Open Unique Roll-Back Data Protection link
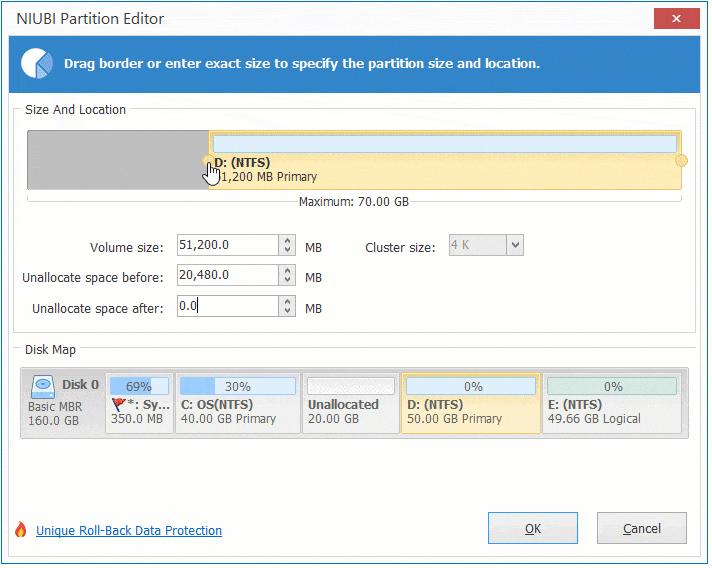The width and height of the screenshot is (712, 568). click(129, 531)
